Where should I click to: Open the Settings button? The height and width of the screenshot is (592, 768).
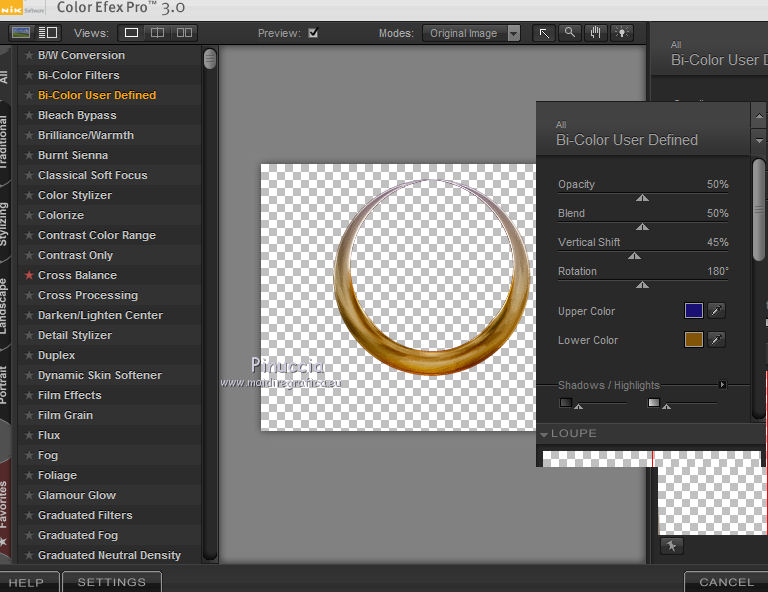coord(111,582)
